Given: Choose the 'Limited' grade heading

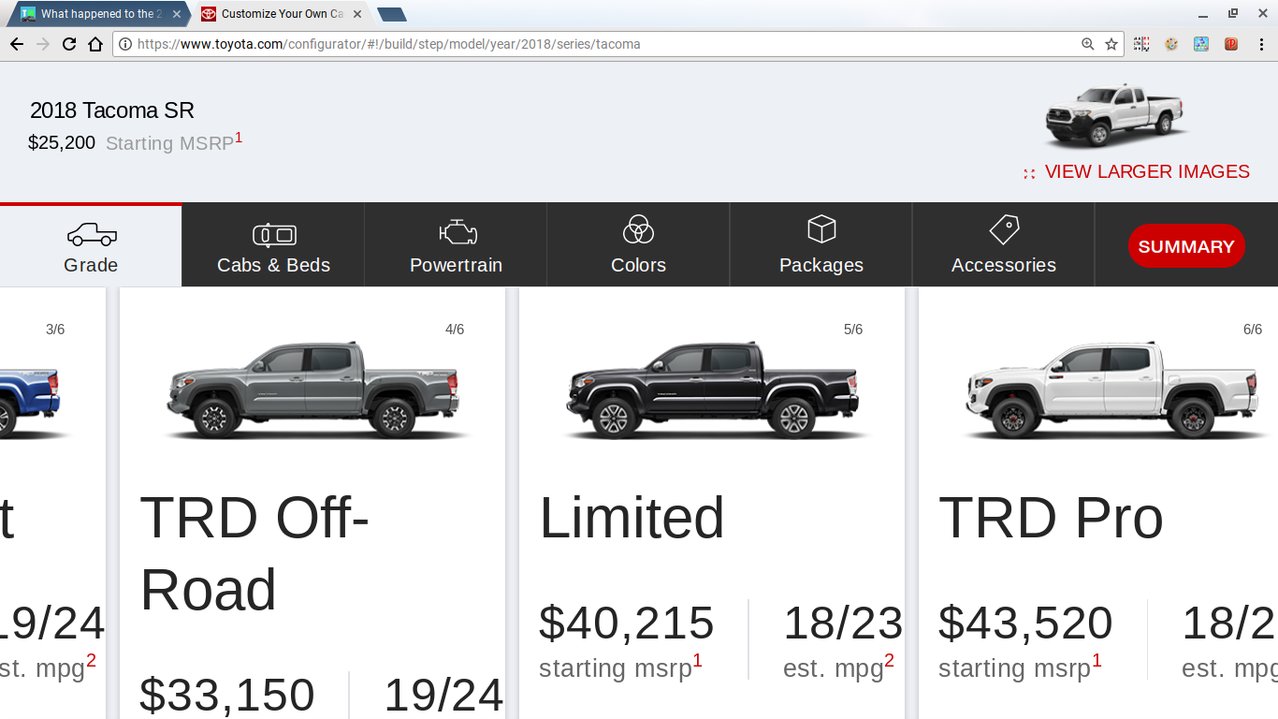Looking at the screenshot, I should pyautogui.click(x=632, y=518).
